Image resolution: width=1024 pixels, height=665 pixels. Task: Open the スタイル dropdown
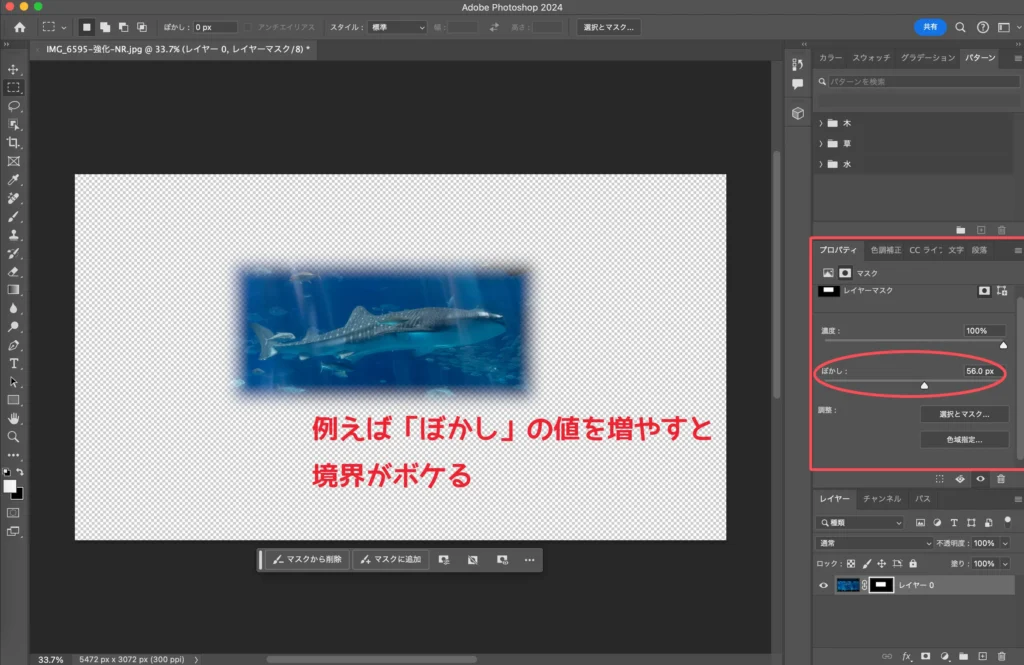(x=397, y=27)
